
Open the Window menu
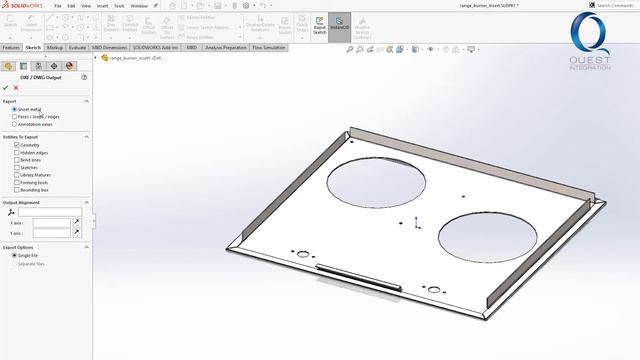click(139, 6)
